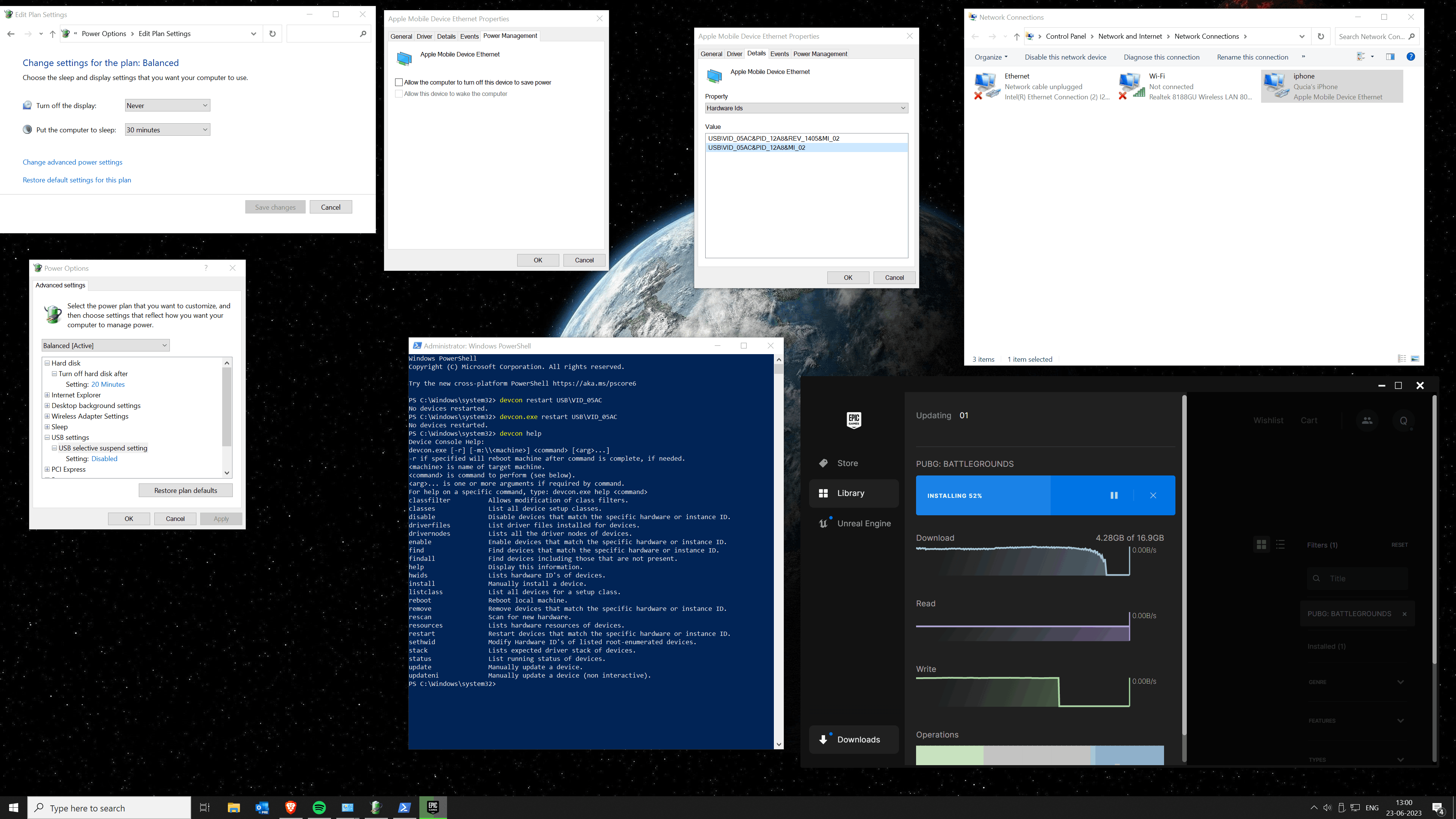The image size is (1456, 819).
Task: Click the Title filter search field
Action: click(x=1362, y=578)
